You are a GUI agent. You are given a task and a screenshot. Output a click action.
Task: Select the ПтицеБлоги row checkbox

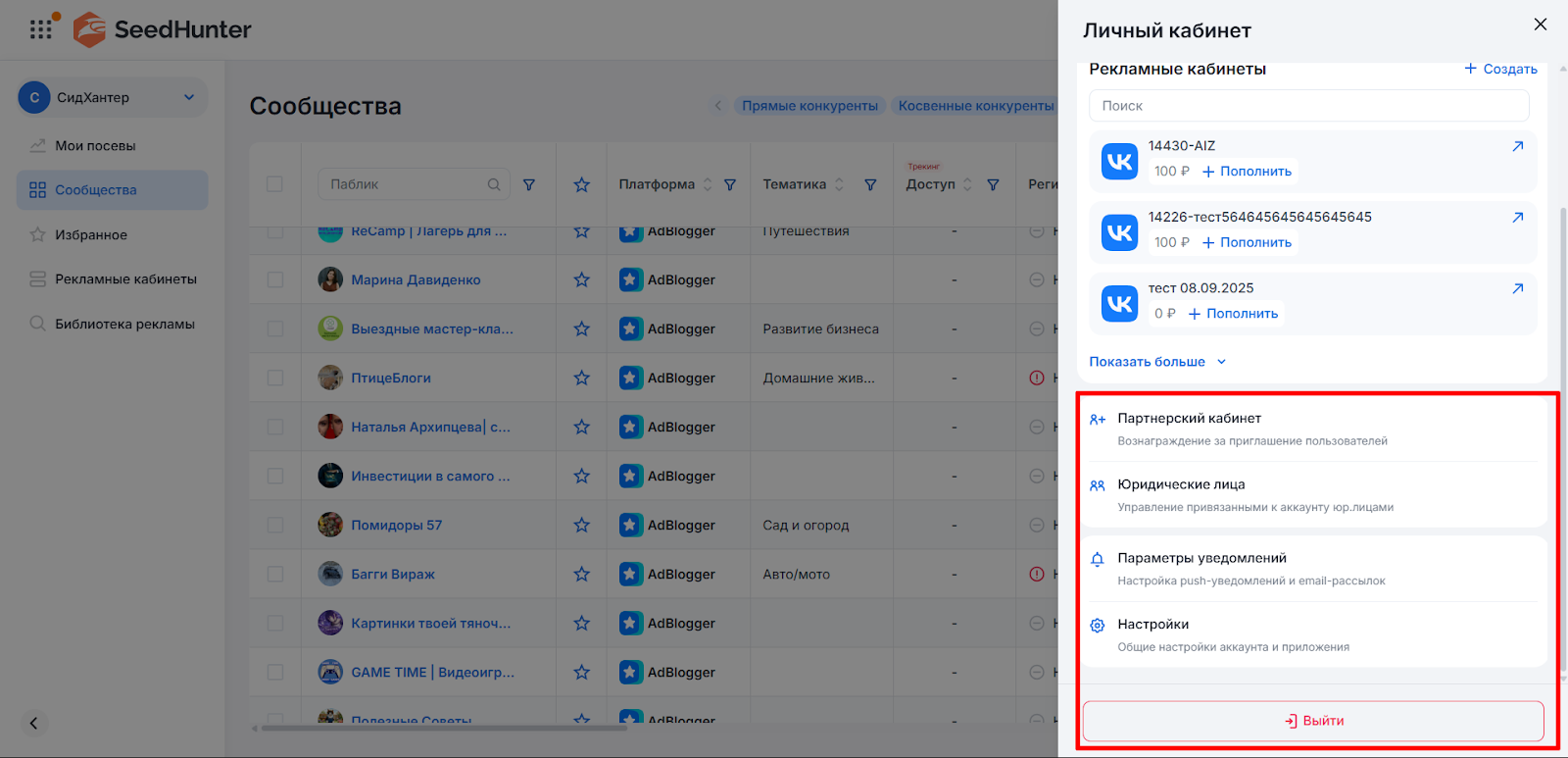275,379
